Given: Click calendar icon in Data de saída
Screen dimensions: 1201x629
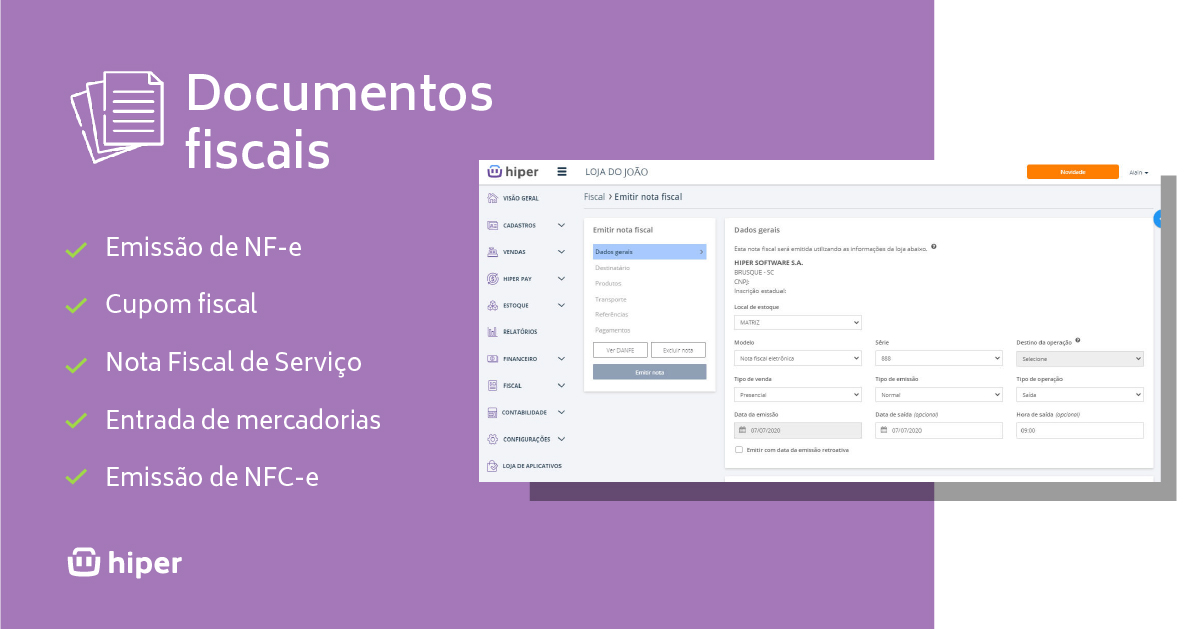Looking at the screenshot, I should pos(883,430).
